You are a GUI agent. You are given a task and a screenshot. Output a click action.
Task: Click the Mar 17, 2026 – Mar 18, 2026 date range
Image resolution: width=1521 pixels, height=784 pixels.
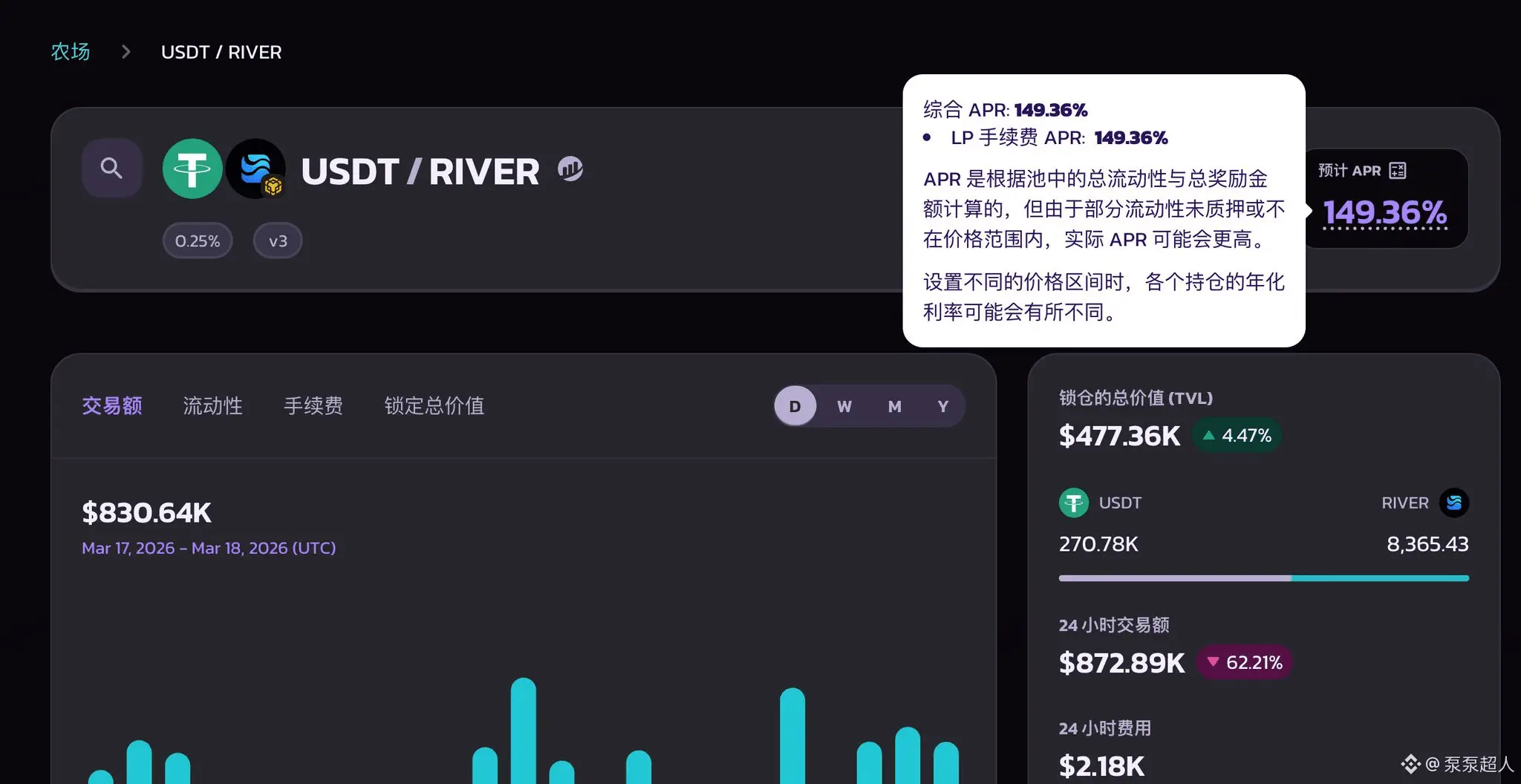click(x=209, y=548)
